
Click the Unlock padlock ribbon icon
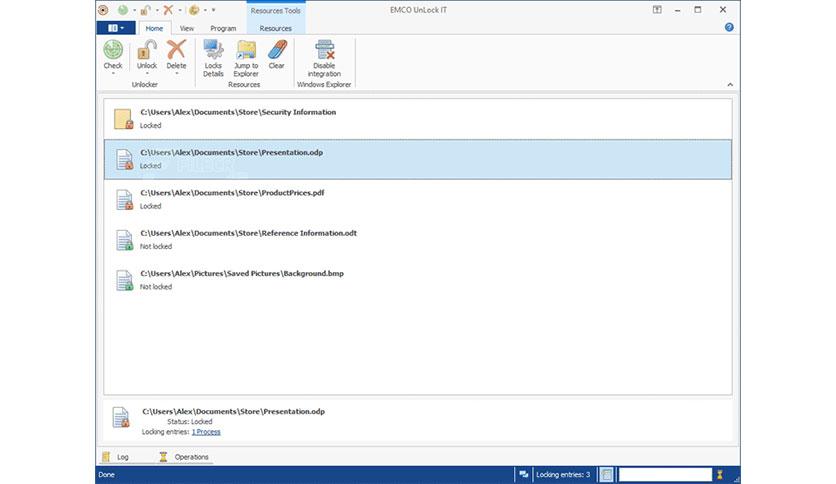[147, 50]
